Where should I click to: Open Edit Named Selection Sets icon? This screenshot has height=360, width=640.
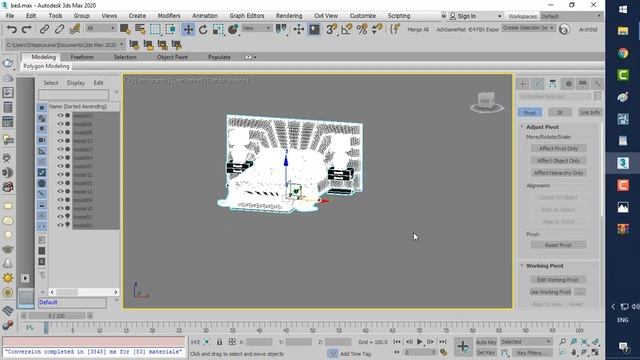click(x=395, y=29)
